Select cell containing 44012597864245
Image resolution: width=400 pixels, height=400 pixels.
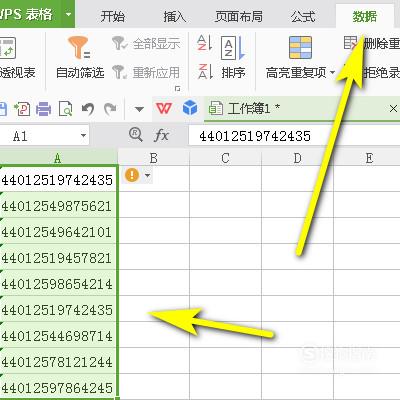[58, 387]
